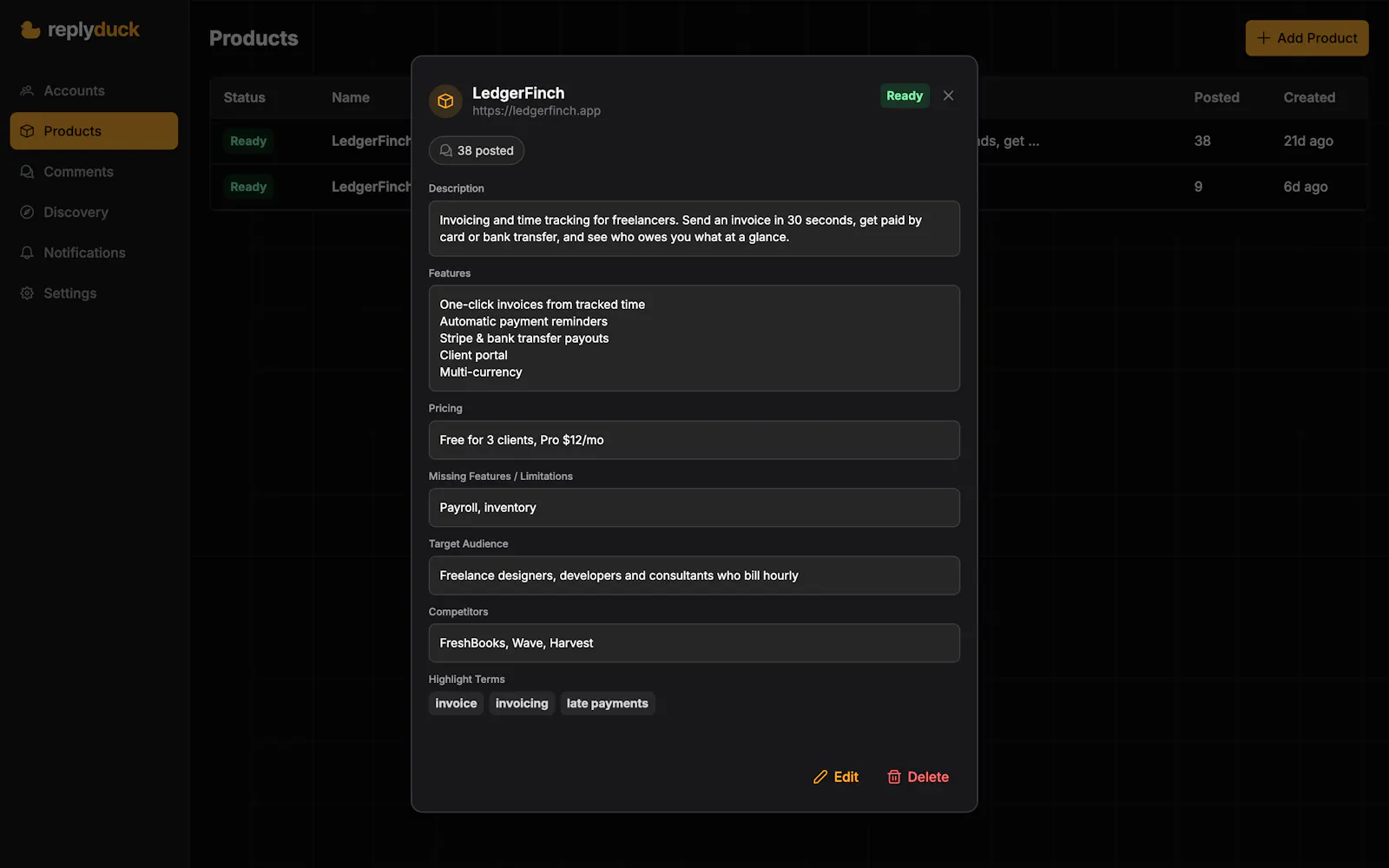Click the Ready badge in the 6d ago row
The image size is (1389, 868).
(x=248, y=187)
